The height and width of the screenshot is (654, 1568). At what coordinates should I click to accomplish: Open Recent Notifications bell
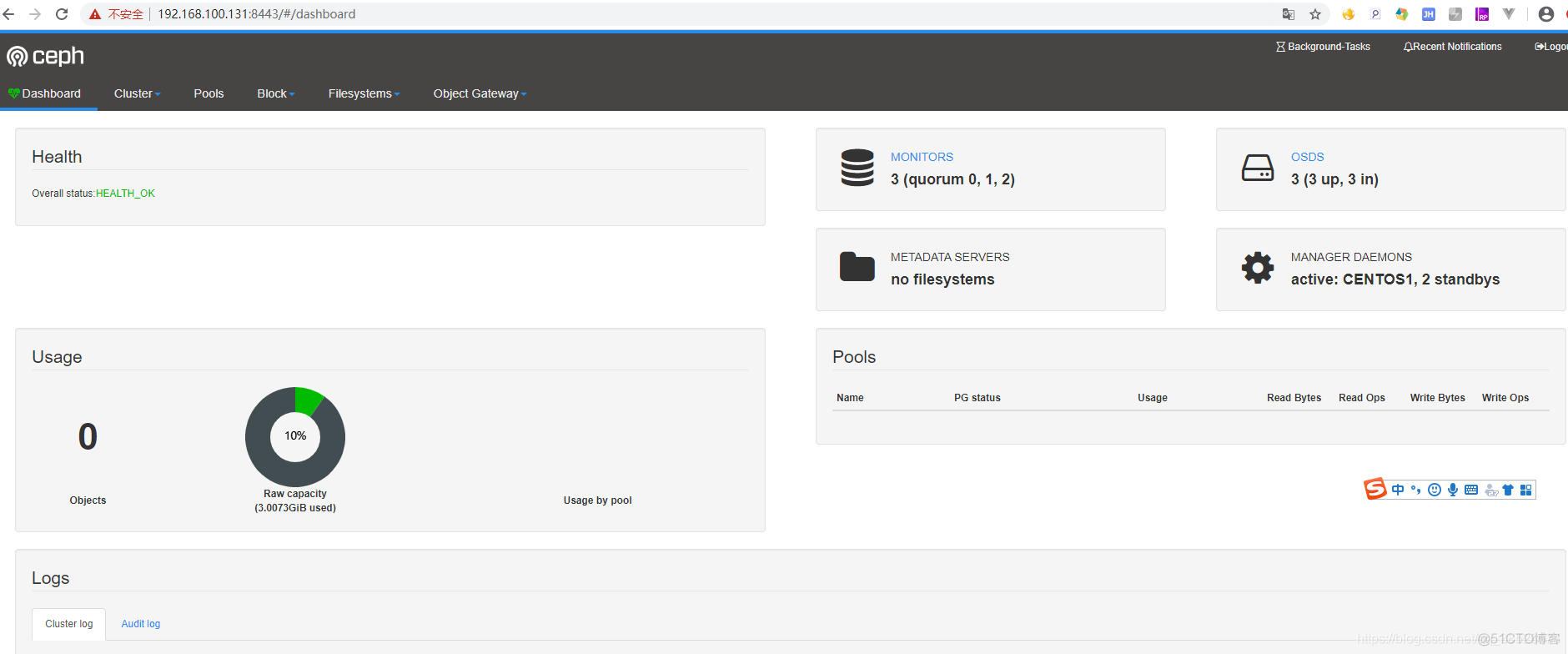tap(1453, 47)
